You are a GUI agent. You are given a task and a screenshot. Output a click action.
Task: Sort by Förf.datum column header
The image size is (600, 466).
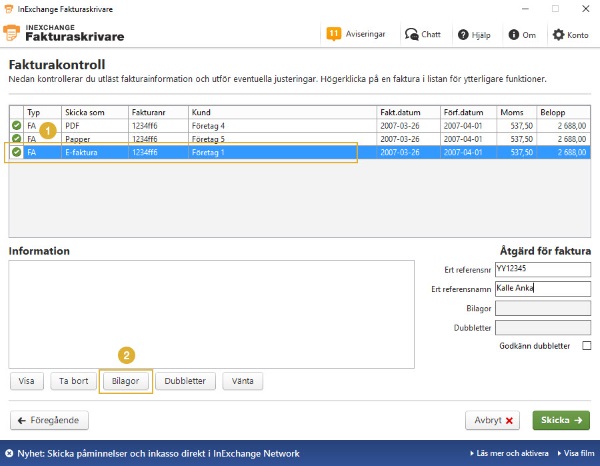tap(468, 112)
